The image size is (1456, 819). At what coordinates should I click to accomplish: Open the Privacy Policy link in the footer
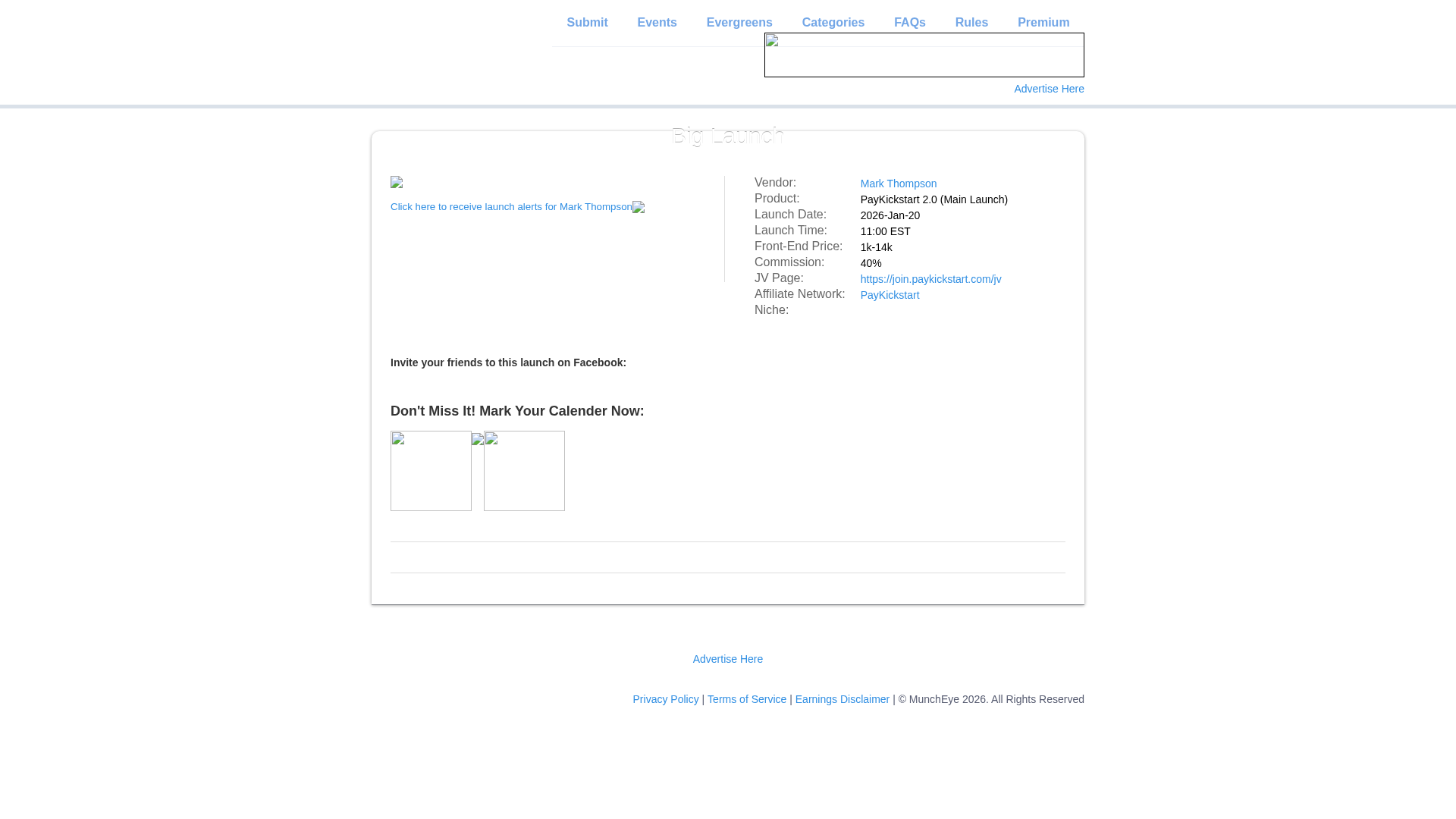(665, 699)
